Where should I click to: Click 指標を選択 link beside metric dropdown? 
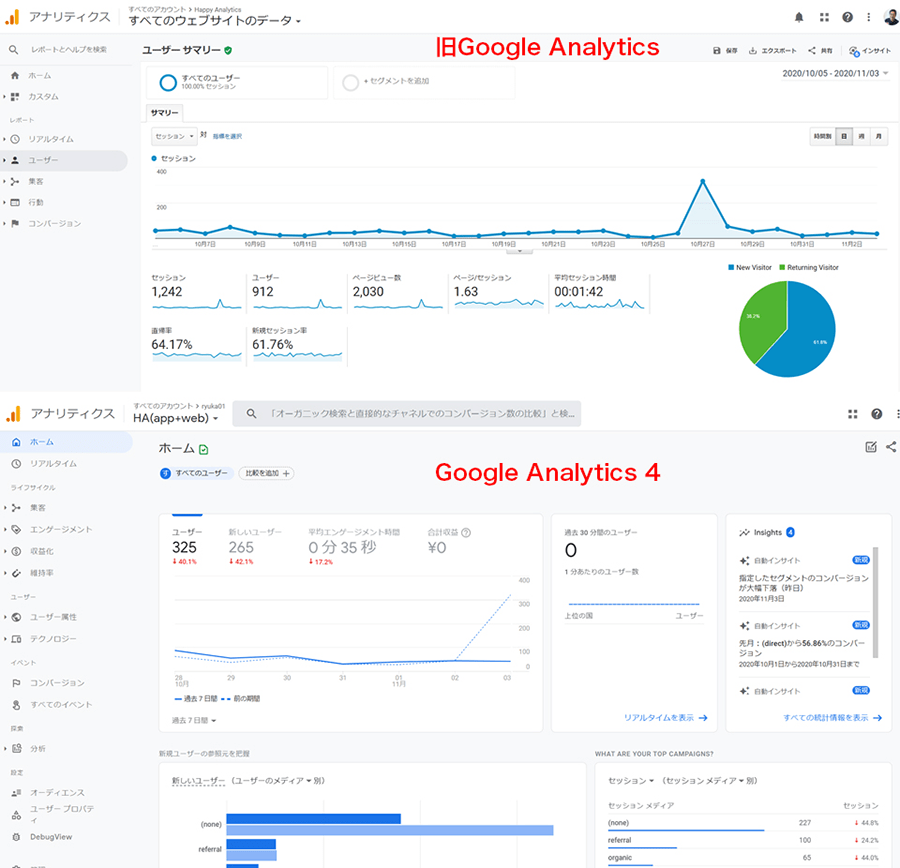point(227,137)
